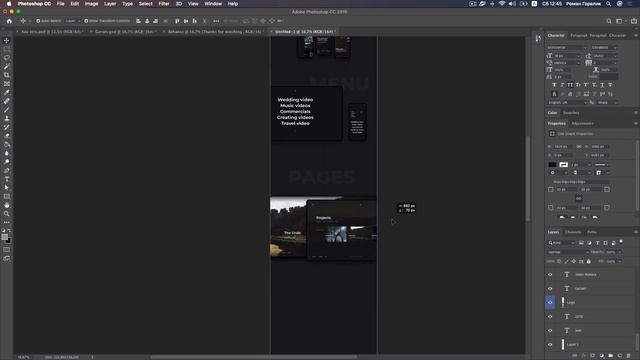Open the font size dropdown
This screenshot has width=640, height=360.
point(567,56)
